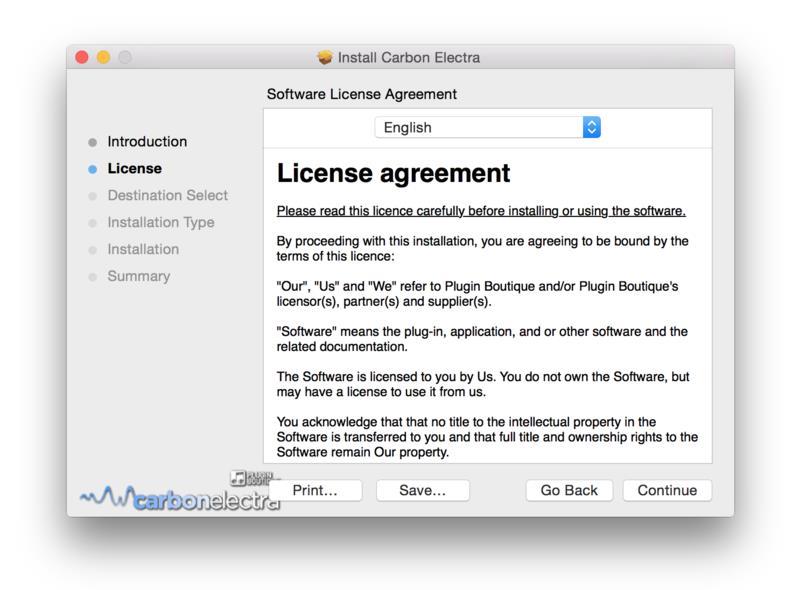
Task: Select the Introduction step in the sidebar
Action: [147, 141]
